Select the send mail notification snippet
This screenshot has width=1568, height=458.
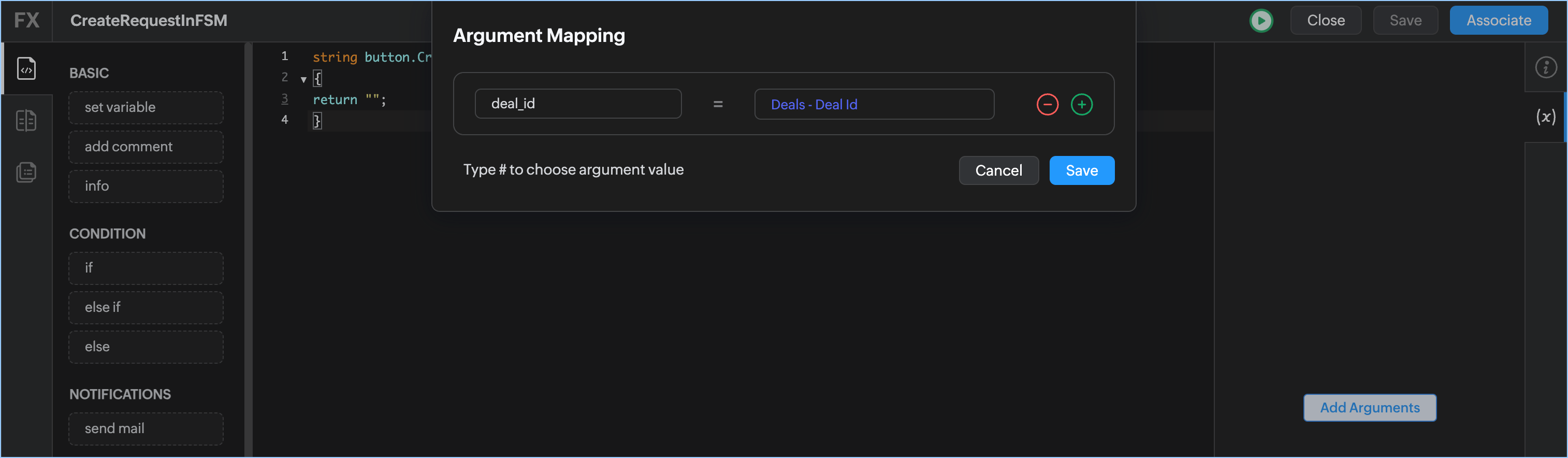(146, 429)
